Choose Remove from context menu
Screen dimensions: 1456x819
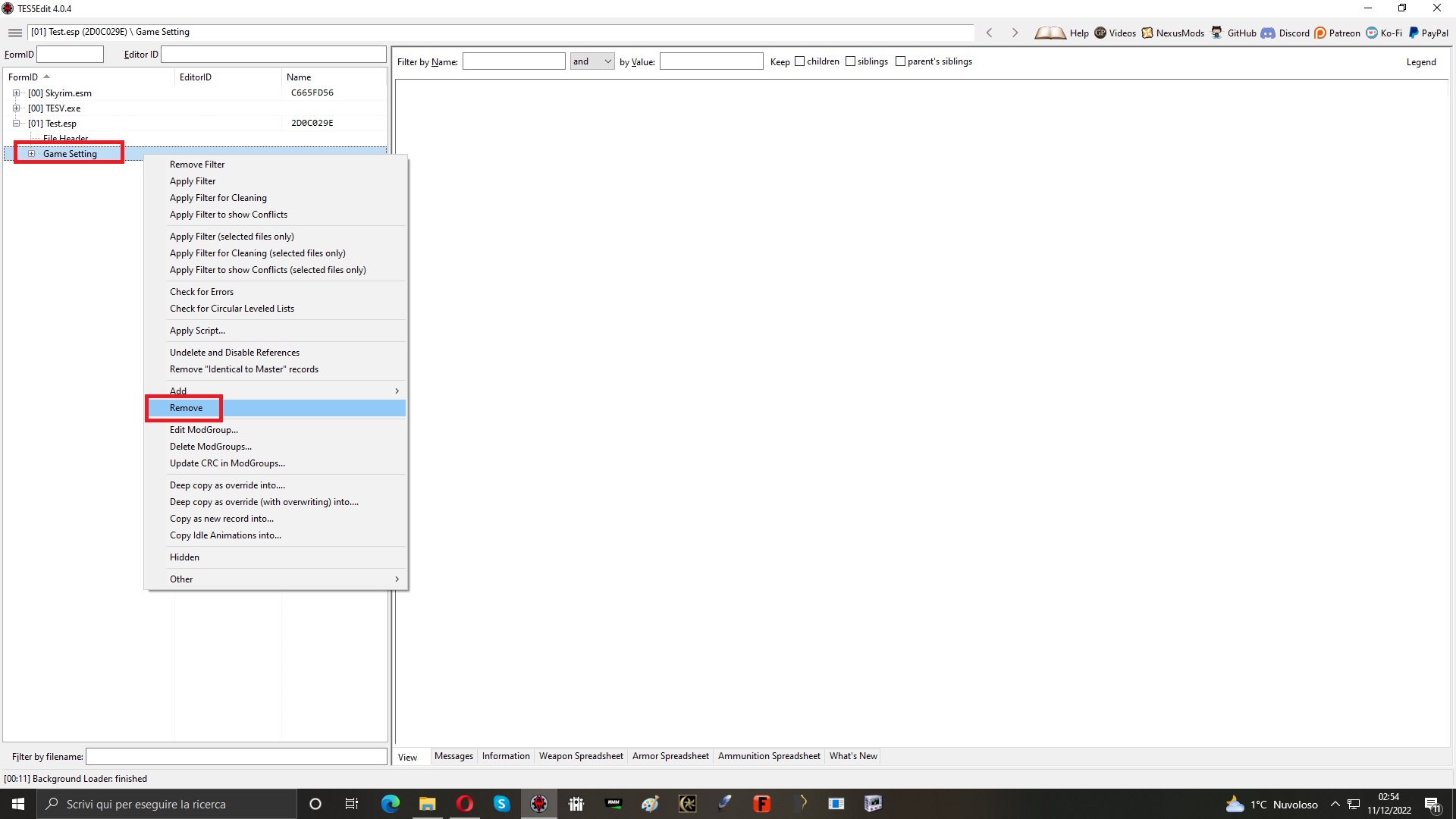[x=276, y=408]
